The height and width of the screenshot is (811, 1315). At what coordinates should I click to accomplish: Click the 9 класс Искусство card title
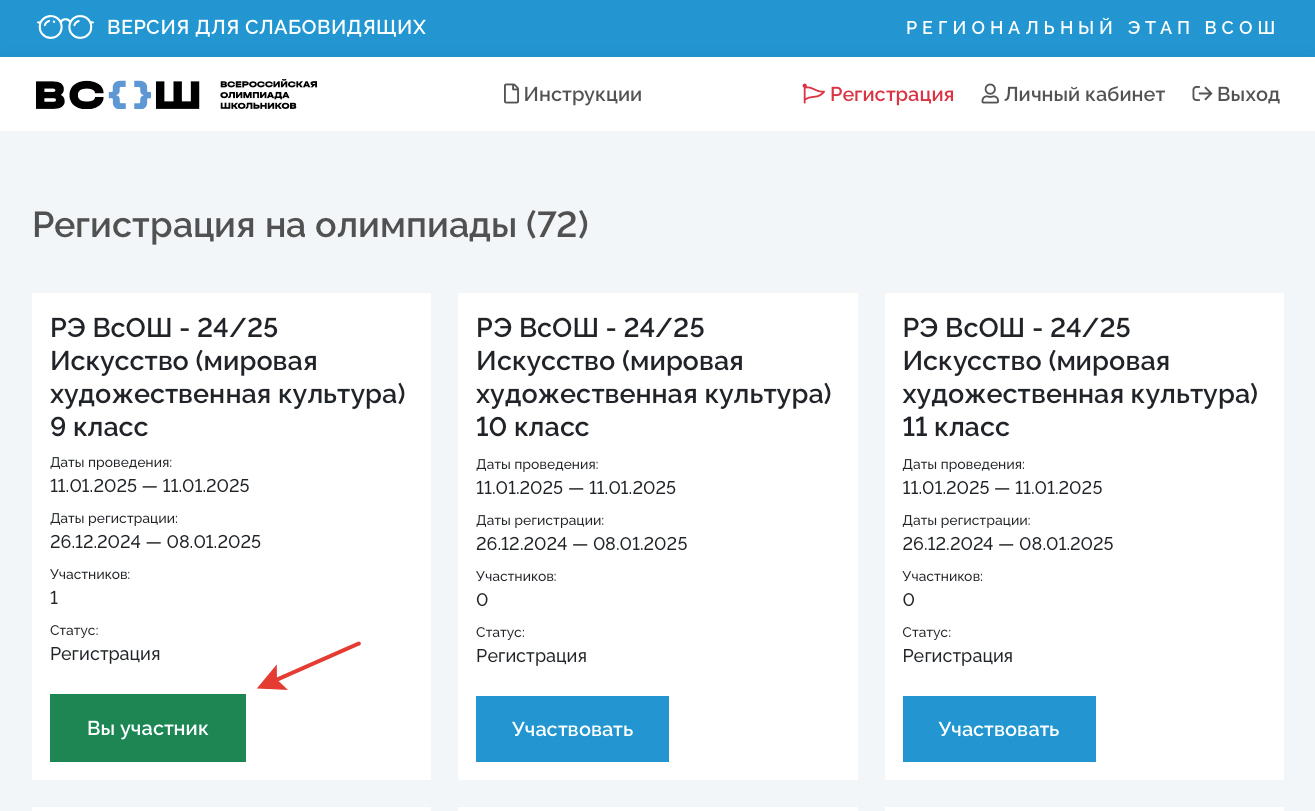click(x=227, y=377)
